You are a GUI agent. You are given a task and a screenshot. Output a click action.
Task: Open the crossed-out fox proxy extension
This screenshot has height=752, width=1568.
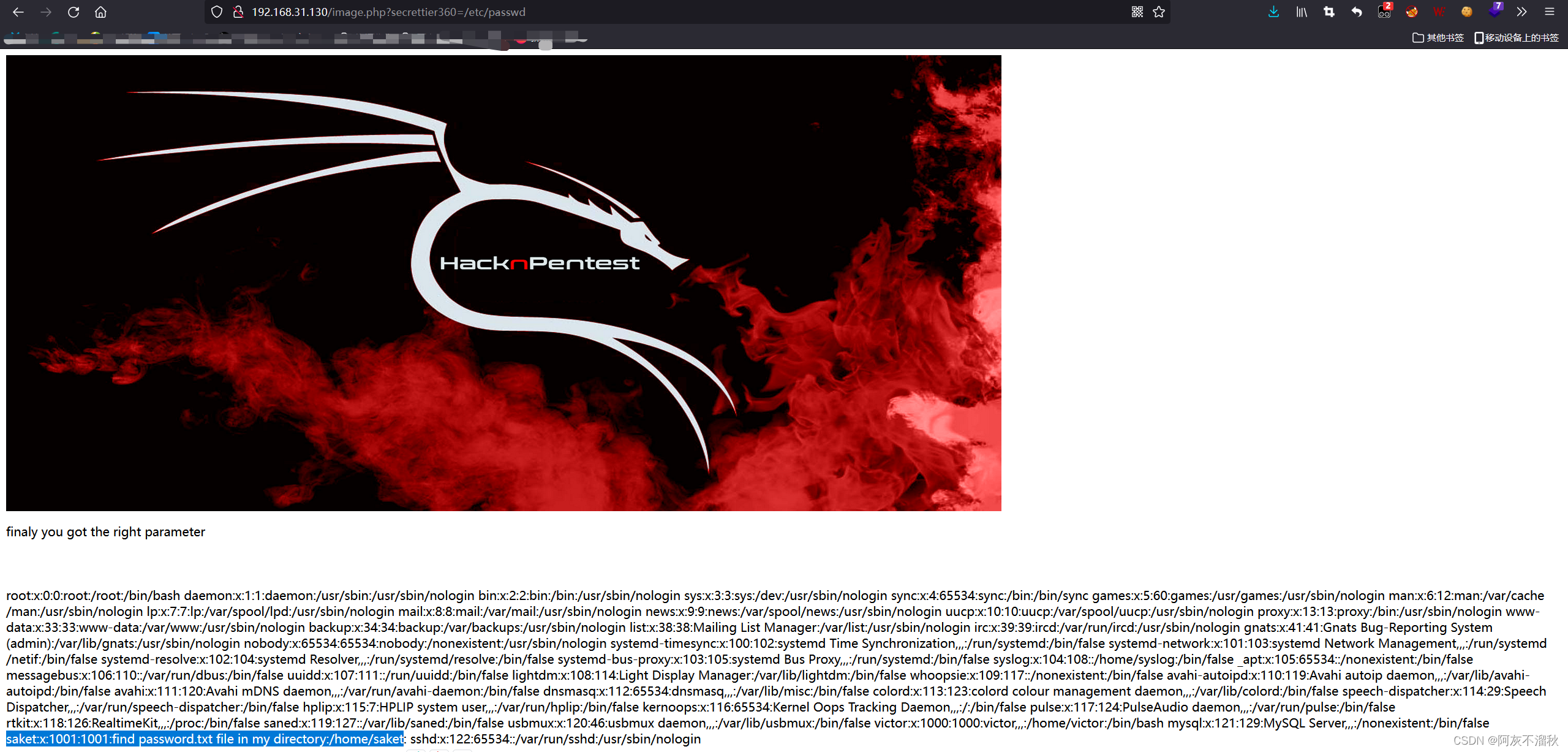[1412, 12]
